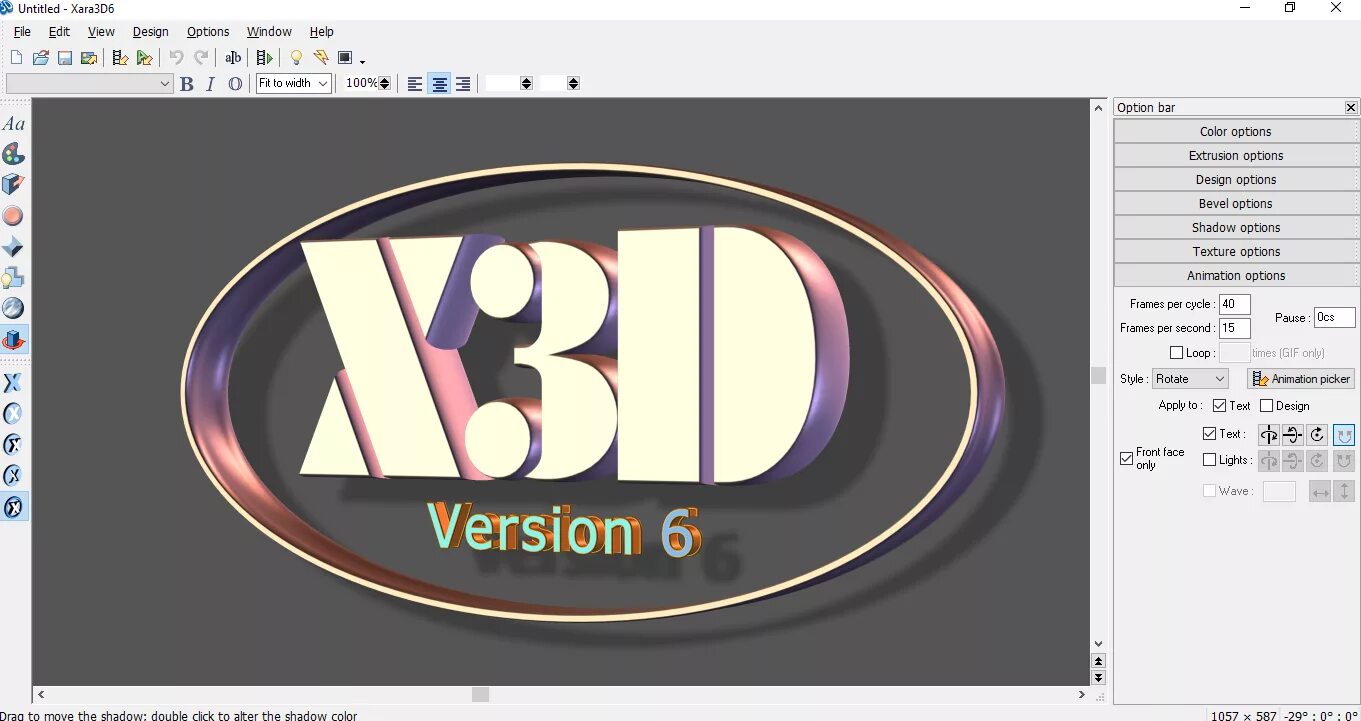Click the Bevel options diamond icon
The image size is (1361, 721).
coord(13,247)
